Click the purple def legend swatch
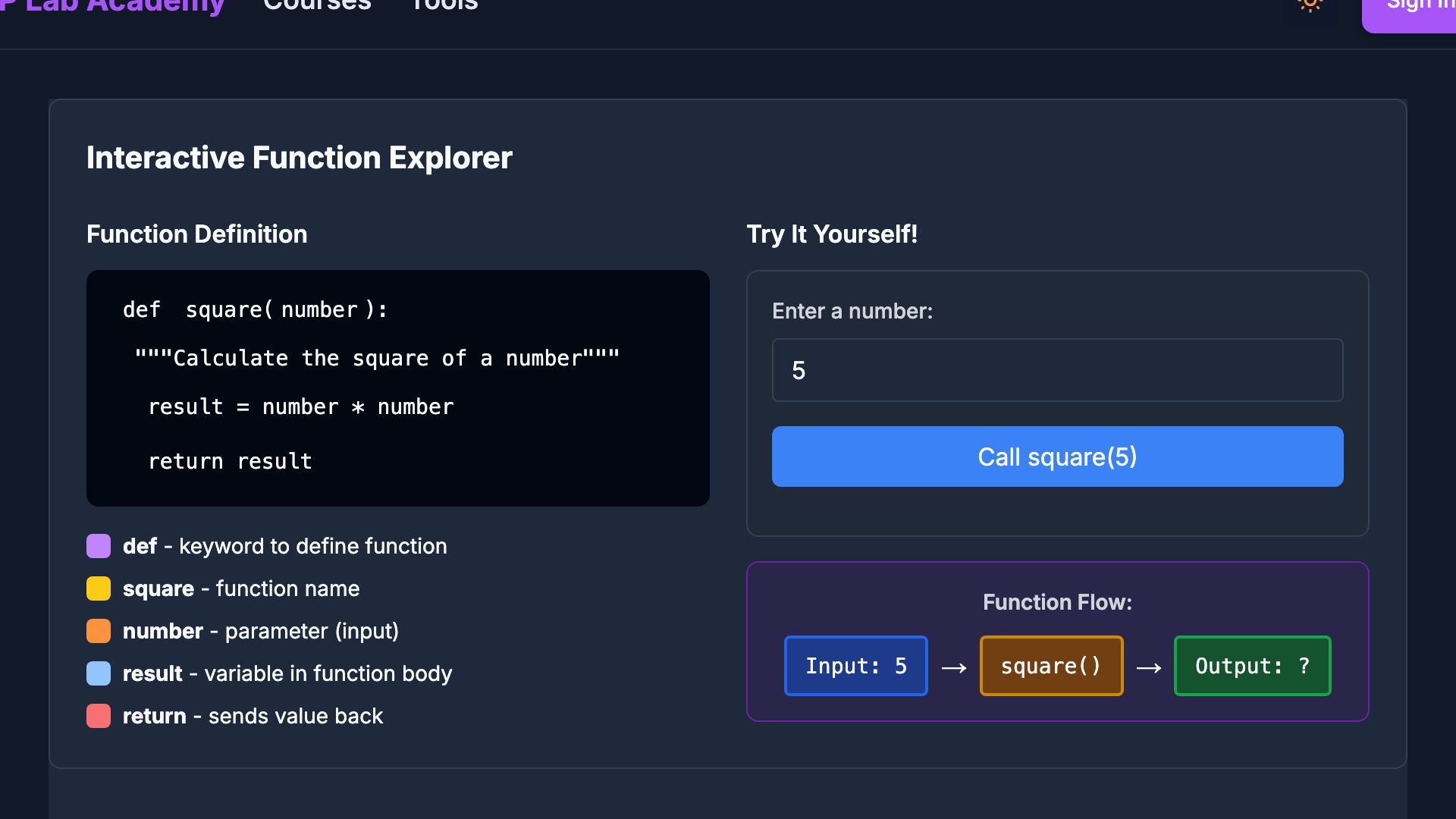Image resolution: width=1456 pixels, height=819 pixels. (99, 546)
